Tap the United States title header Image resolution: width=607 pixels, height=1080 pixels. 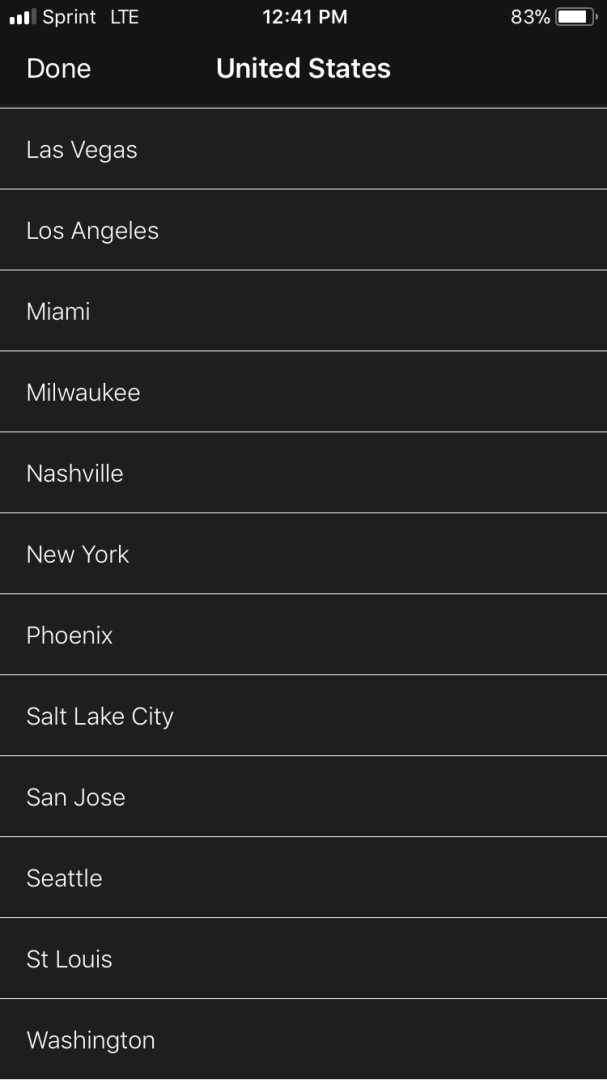(303, 69)
